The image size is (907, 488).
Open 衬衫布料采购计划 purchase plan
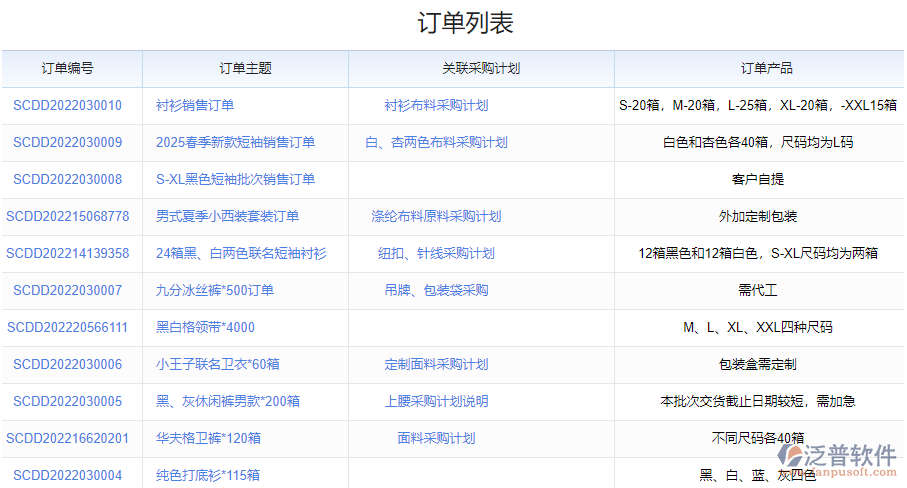pos(436,105)
